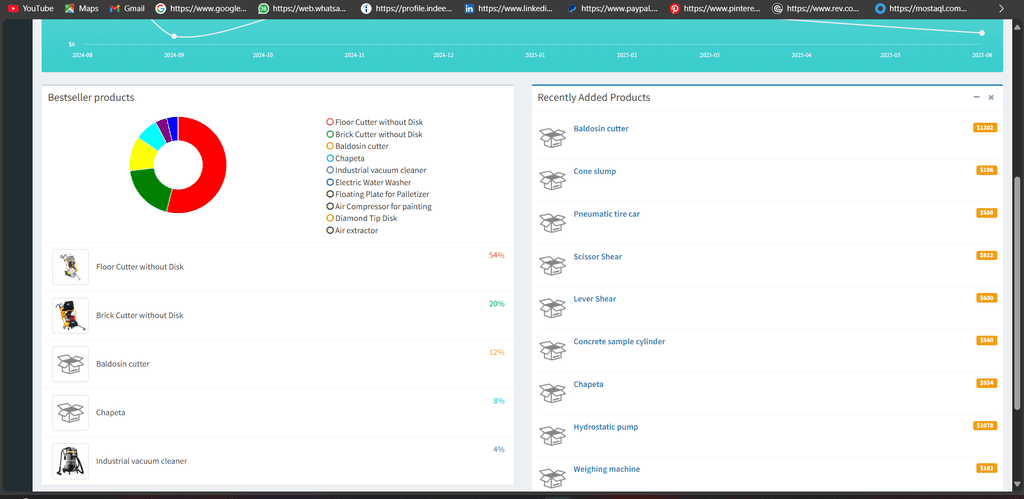Open the Maps bookmark
Image resolution: width=1024 pixels, height=499 pixels.
(82, 8)
